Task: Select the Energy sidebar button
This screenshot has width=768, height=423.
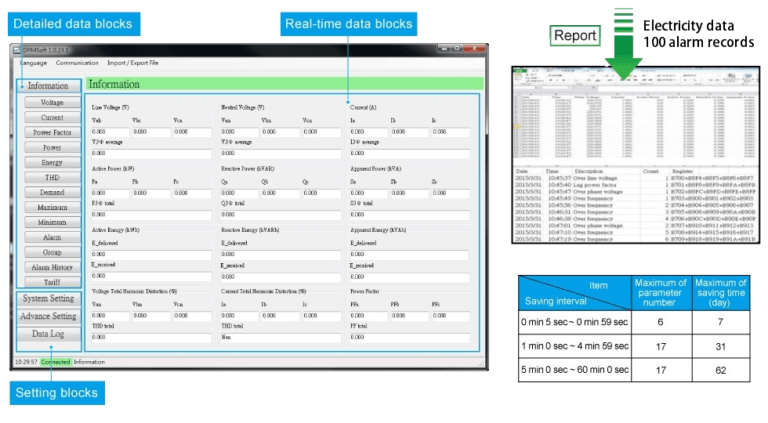Action: [x=52, y=163]
